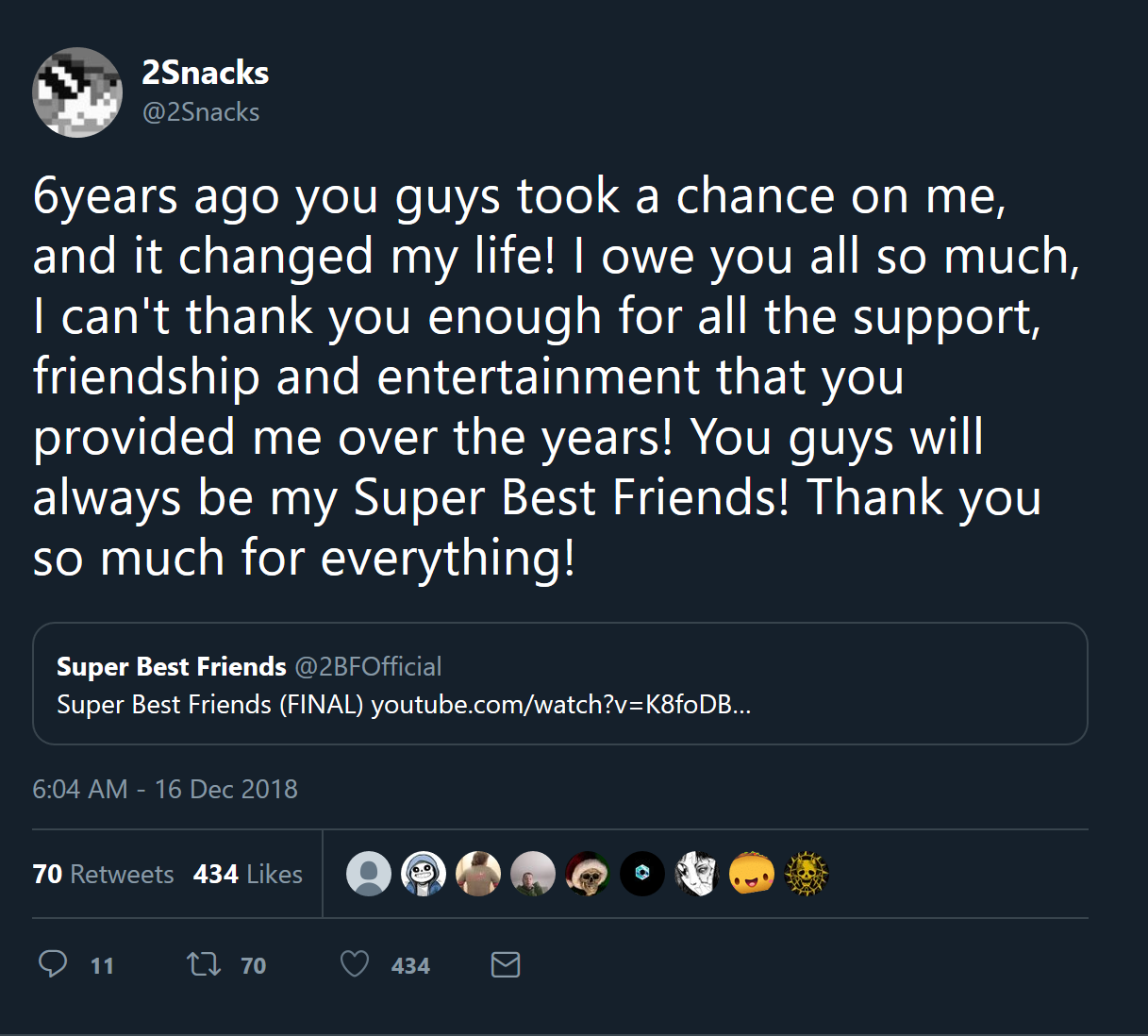Screen dimensions: 1148x1036
Task: Like the tweet with the heart icon
Action: click(354, 964)
